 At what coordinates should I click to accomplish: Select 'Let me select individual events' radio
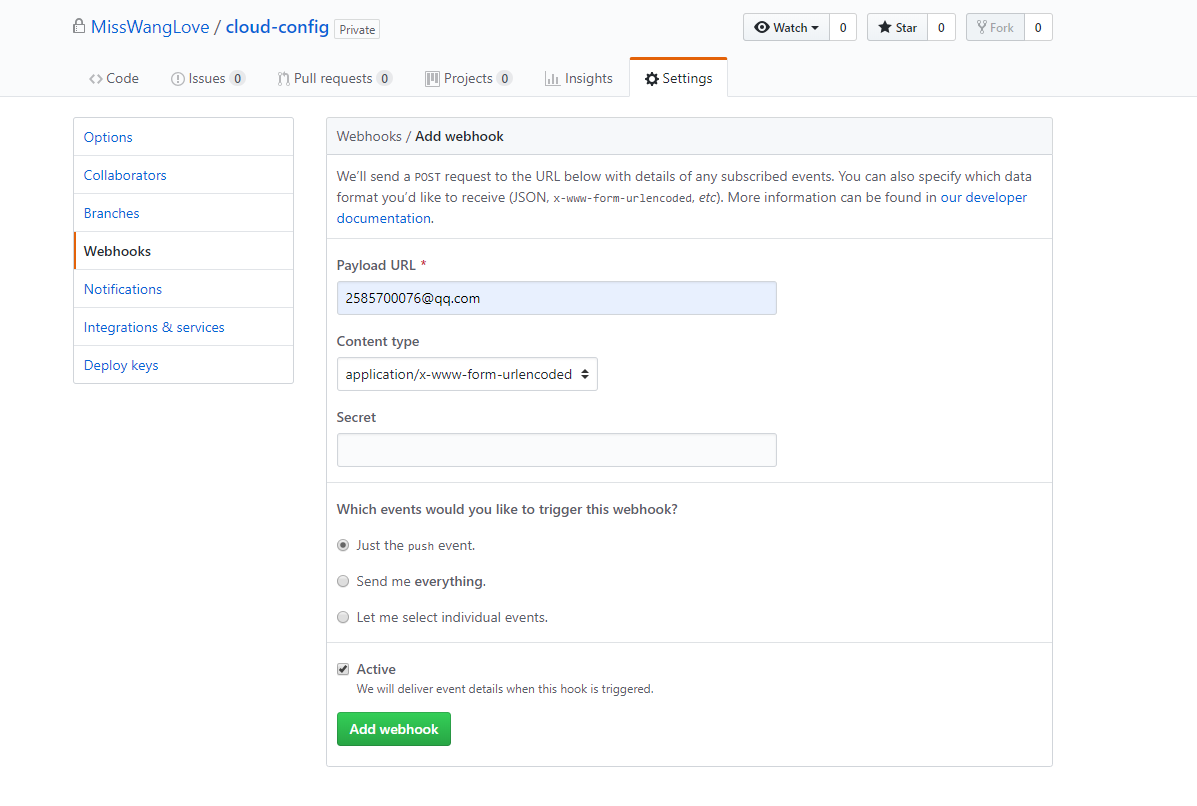343,617
